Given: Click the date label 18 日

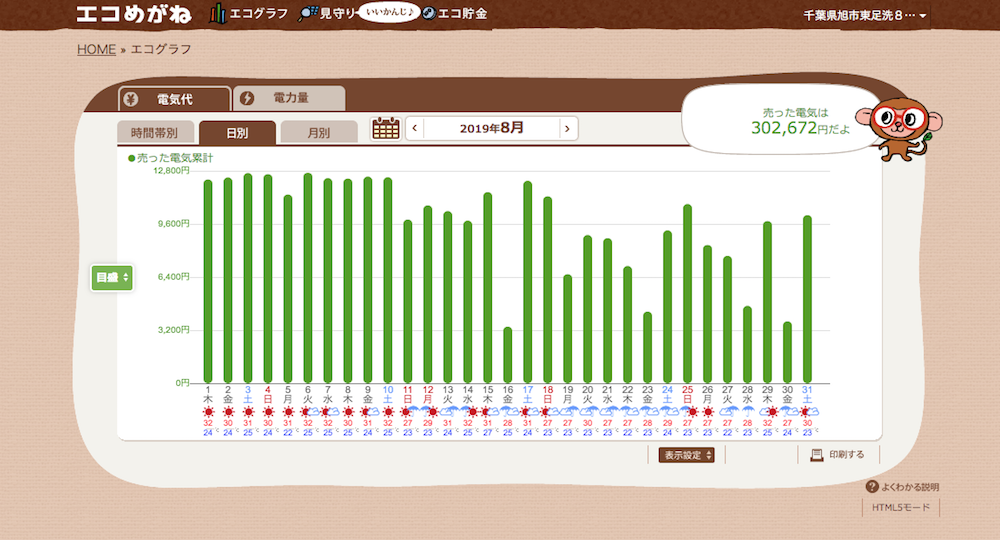Looking at the screenshot, I should point(548,394).
